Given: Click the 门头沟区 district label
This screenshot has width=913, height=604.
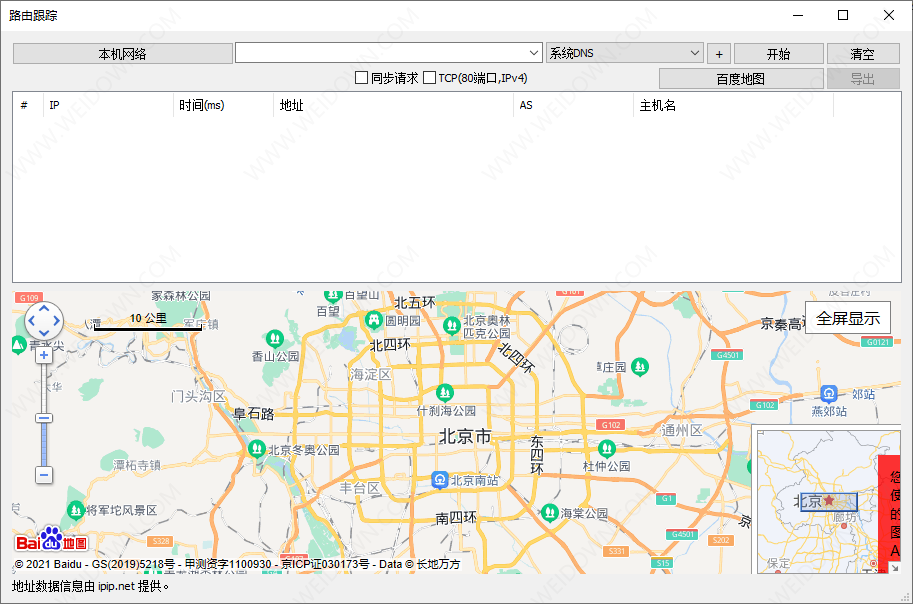Looking at the screenshot, I should pos(198,396).
